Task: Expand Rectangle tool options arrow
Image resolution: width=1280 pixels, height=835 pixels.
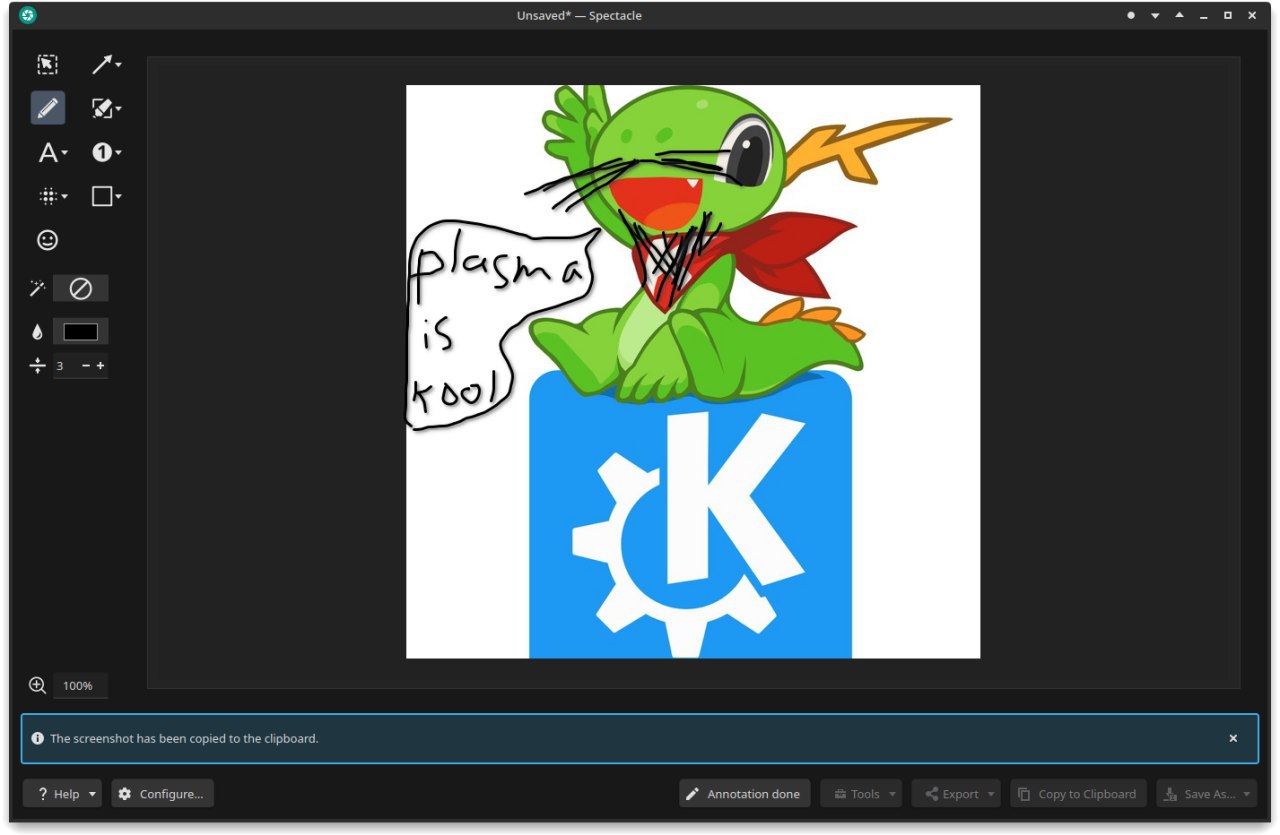Action: 119,197
